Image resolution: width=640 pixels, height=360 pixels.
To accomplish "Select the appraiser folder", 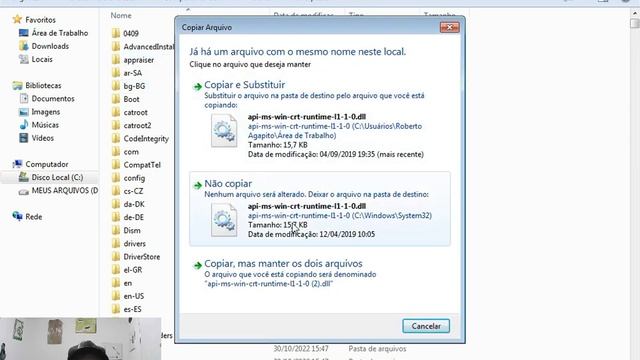I will pos(139,60).
